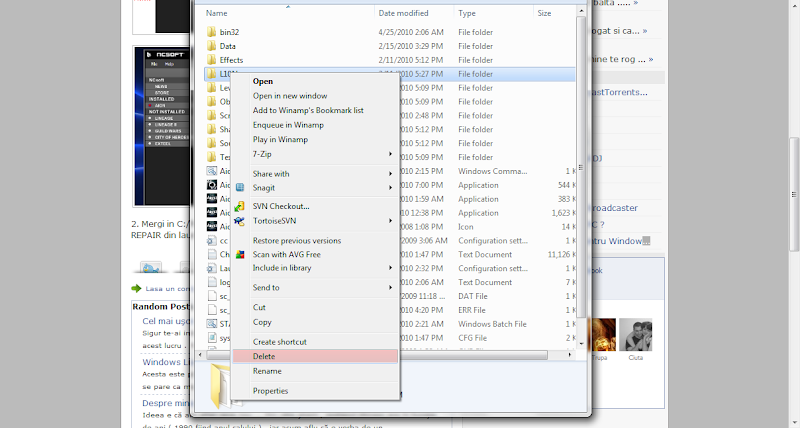The image size is (800, 428).
Task: Select the bin32 folder row name
Action: (230, 32)
